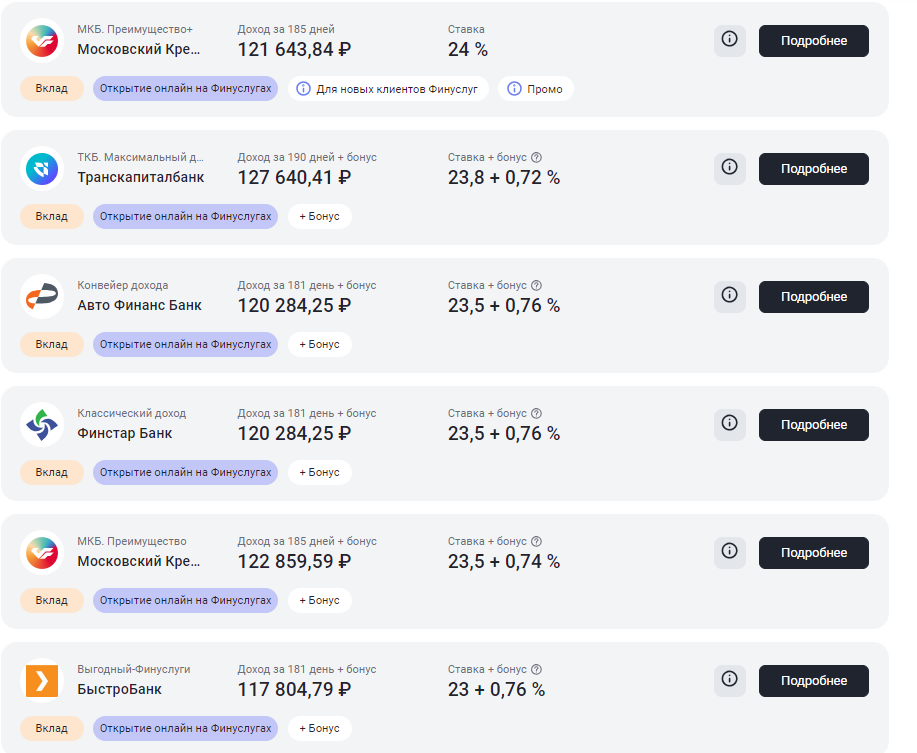This screenshot has height=753, width=917.
Task: Click info icon on Авто Финанс Банк row
Action: tap(729, 296)
